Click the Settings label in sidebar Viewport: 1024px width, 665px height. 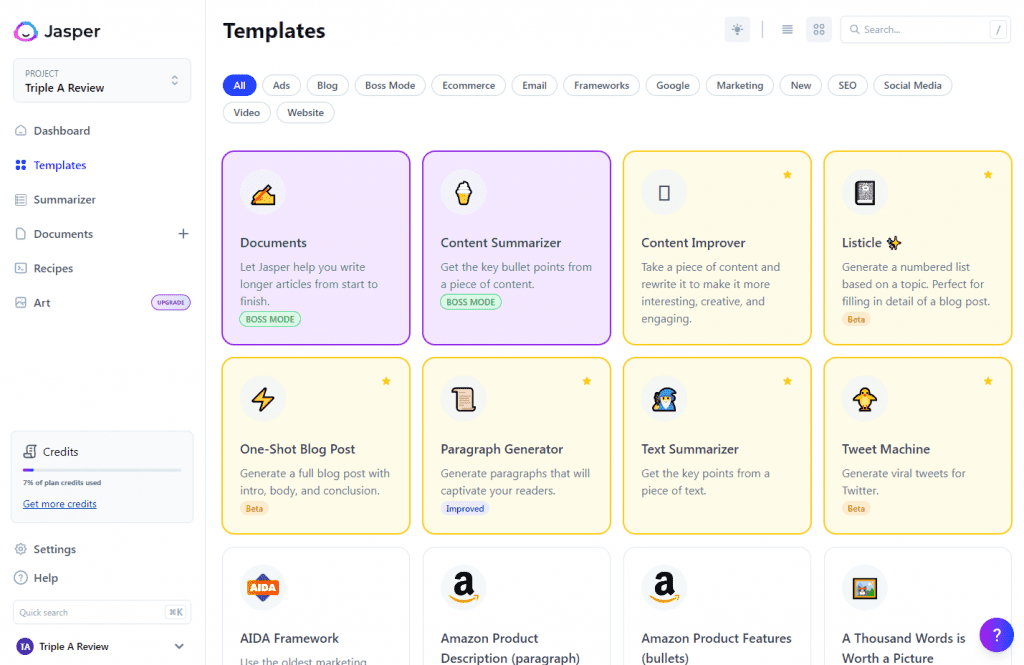pyautogui.click(x=55, y=549)
